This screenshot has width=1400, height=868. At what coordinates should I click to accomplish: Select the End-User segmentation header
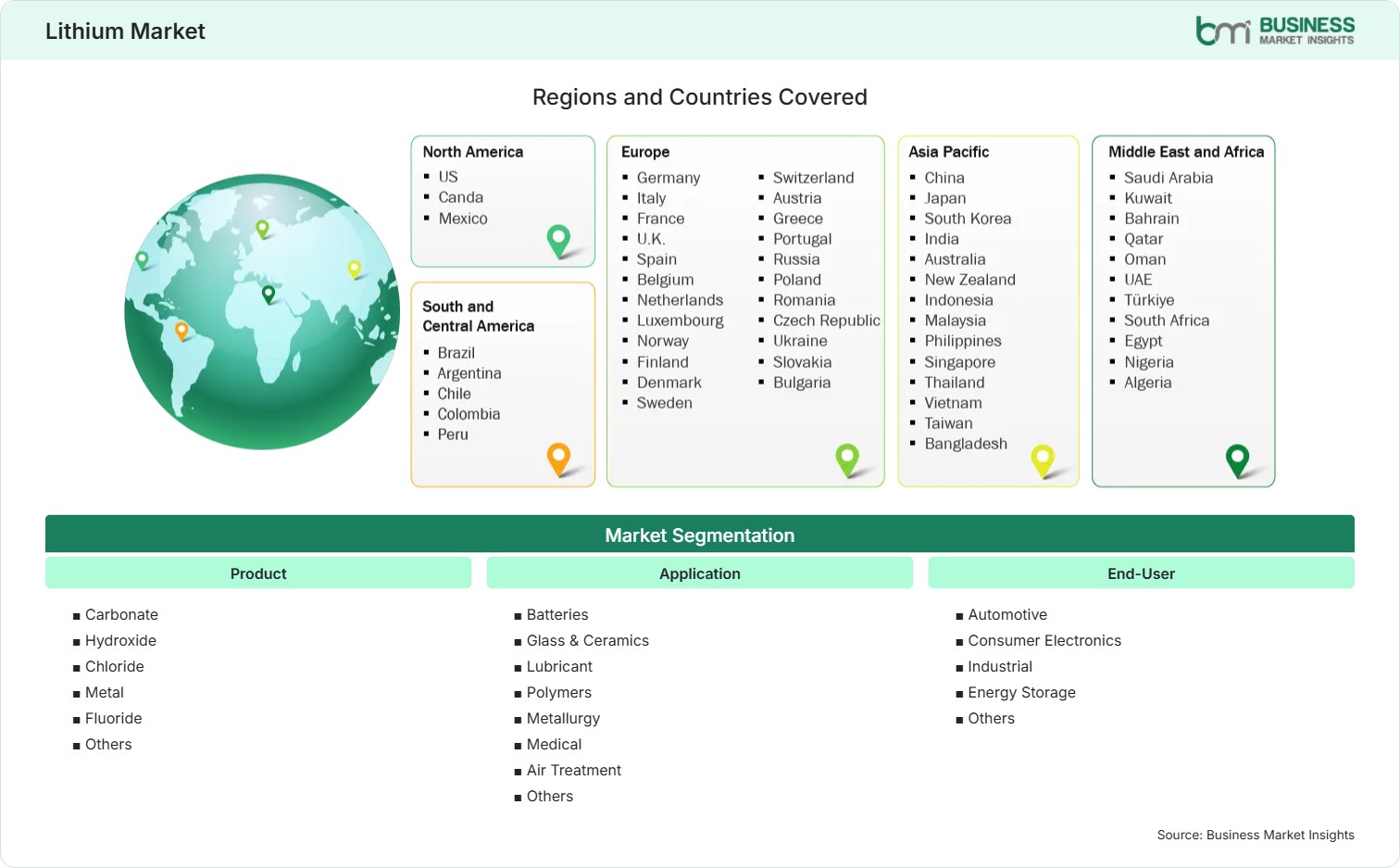[1141, 573]
